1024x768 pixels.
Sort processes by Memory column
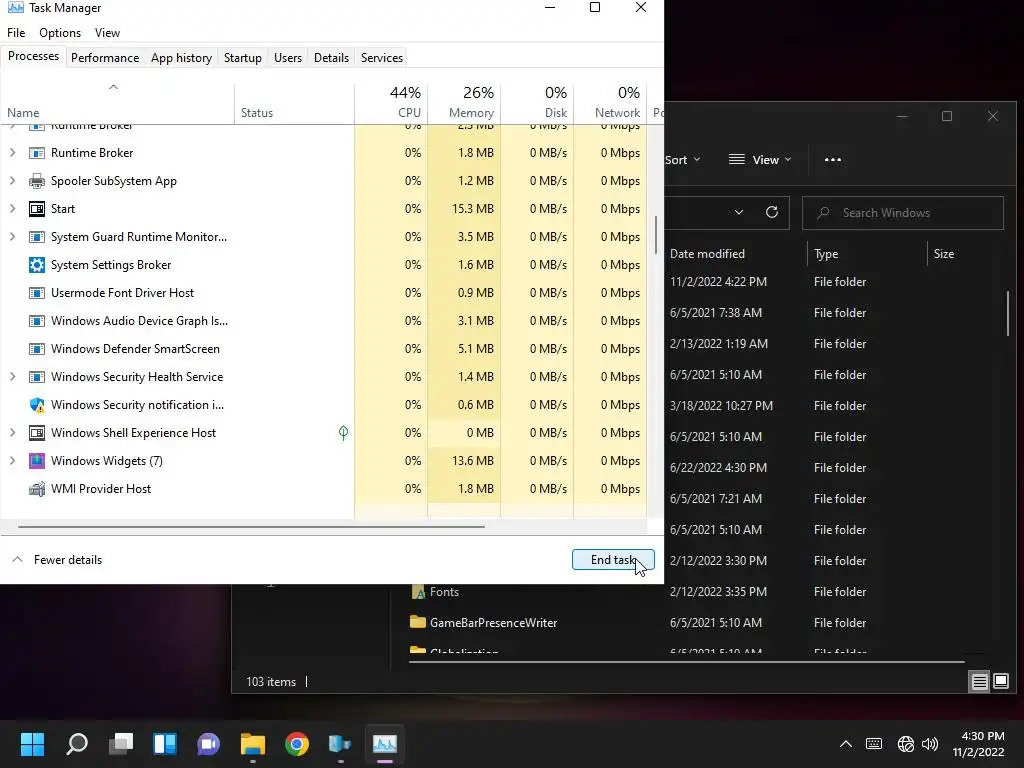click(x=464, y=103)
